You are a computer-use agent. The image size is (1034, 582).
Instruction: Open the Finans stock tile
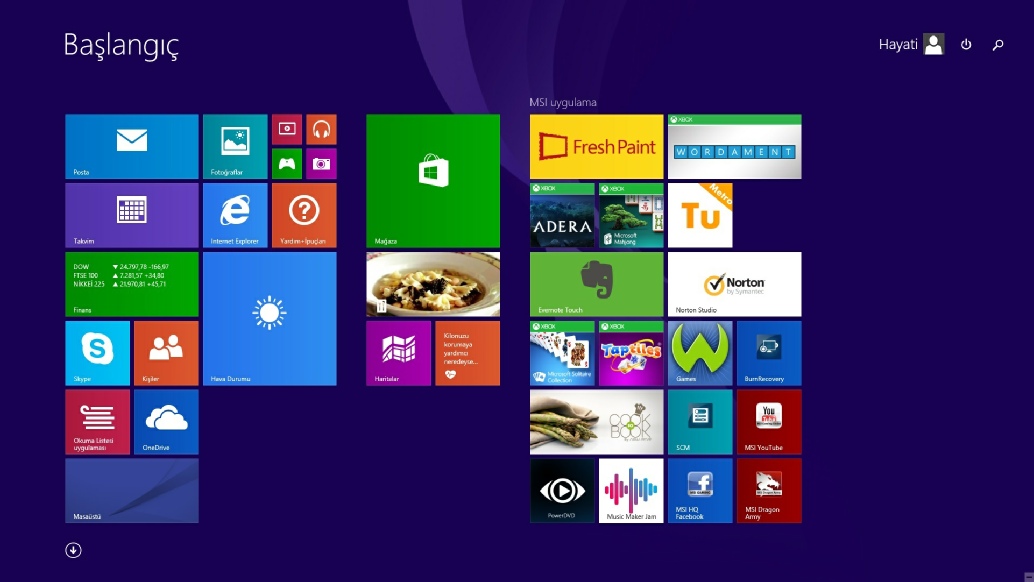tap(132, 284)
